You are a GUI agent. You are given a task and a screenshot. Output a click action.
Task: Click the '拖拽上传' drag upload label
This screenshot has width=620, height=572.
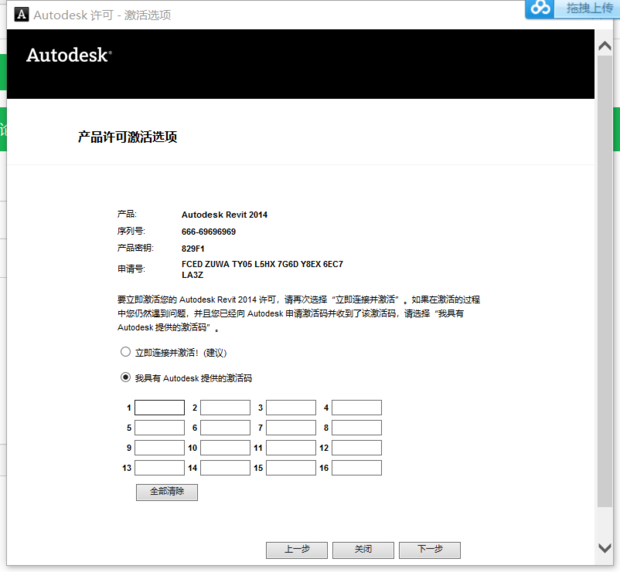(589, 8)
